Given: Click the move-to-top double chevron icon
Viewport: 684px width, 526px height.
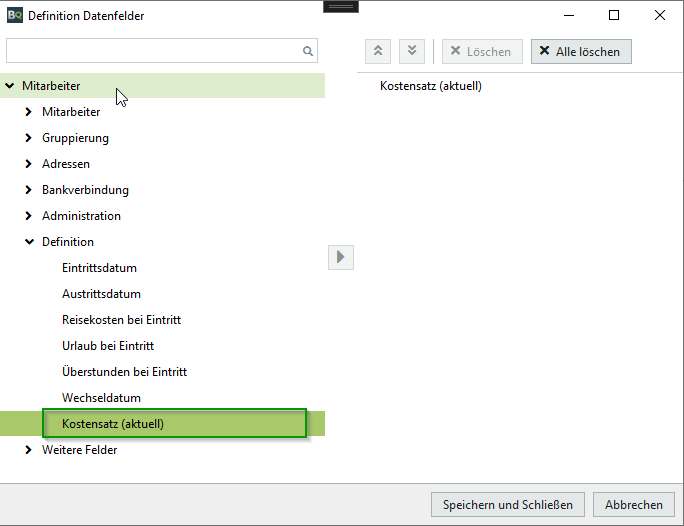Looking at the screenshot, I should pyautogui.click(x=378, y=51).
